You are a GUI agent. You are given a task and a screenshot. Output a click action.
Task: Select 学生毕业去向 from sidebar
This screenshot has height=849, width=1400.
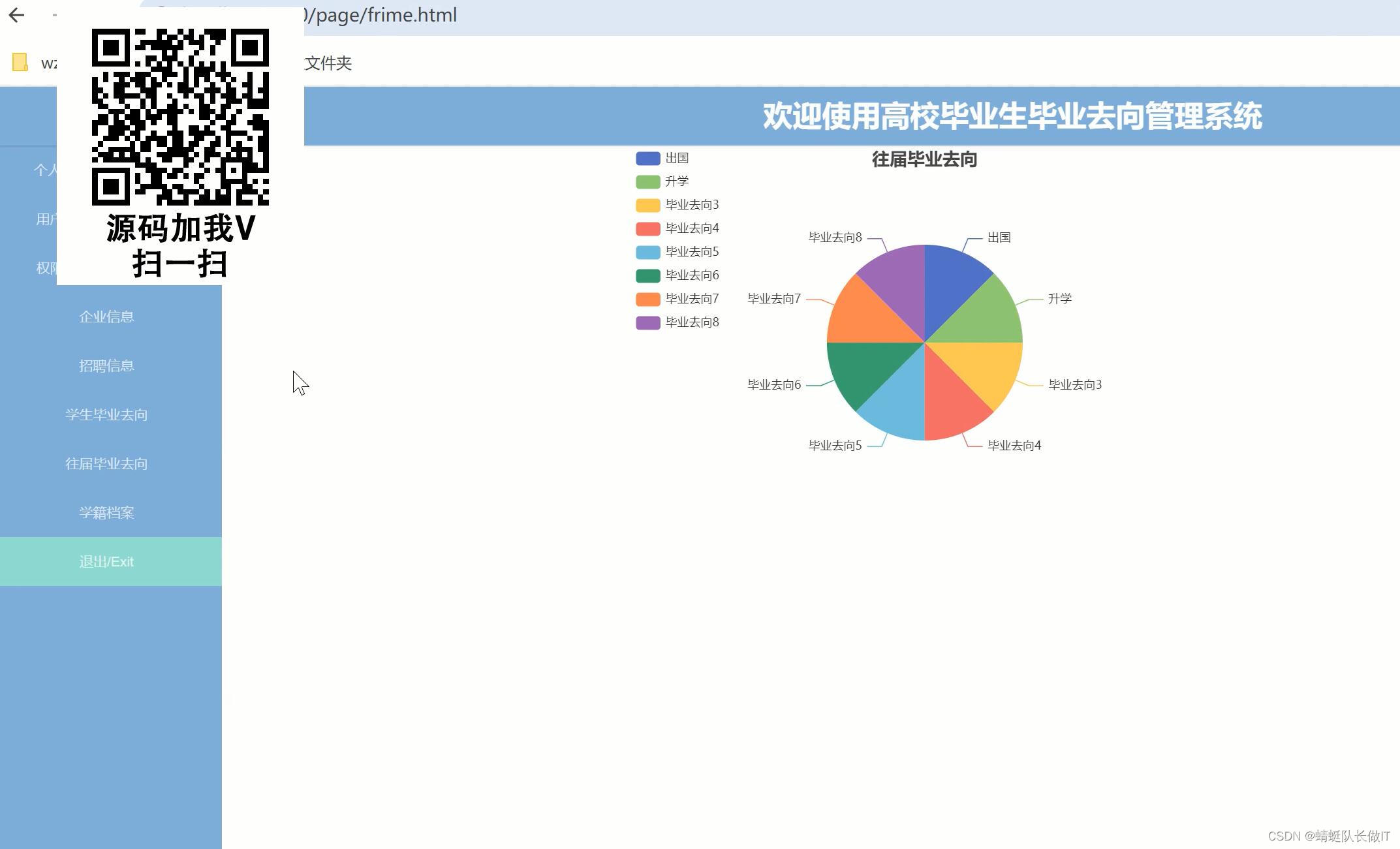[106, 415]
